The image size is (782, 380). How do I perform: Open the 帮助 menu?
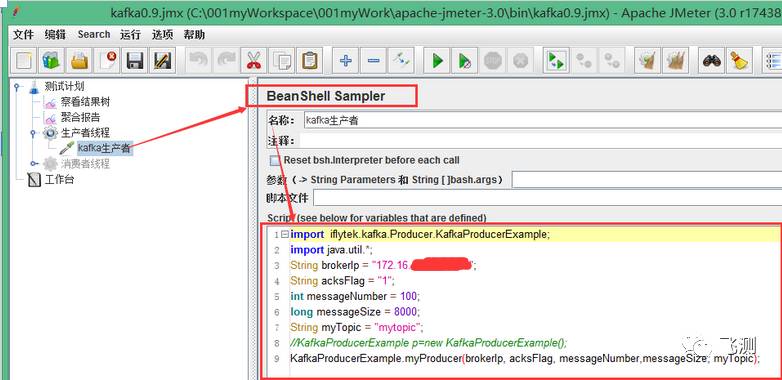[x=194, y=34]
